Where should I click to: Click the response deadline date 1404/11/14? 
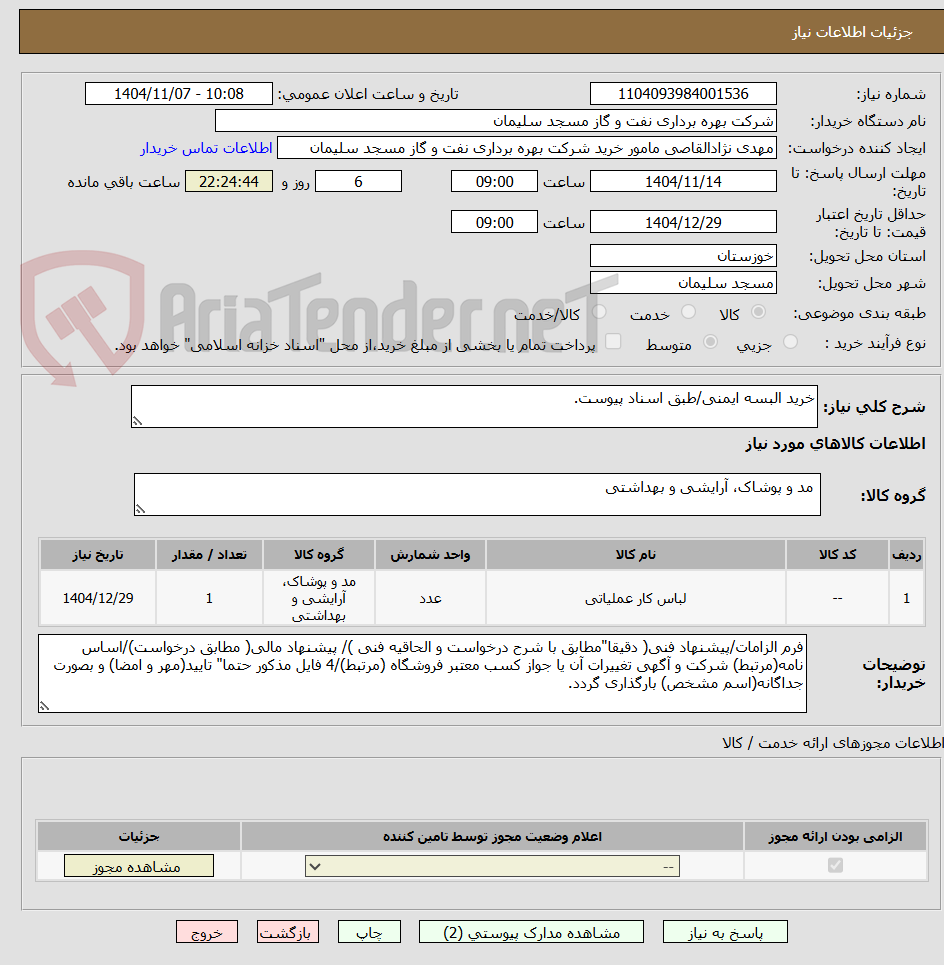click(683, 182)
